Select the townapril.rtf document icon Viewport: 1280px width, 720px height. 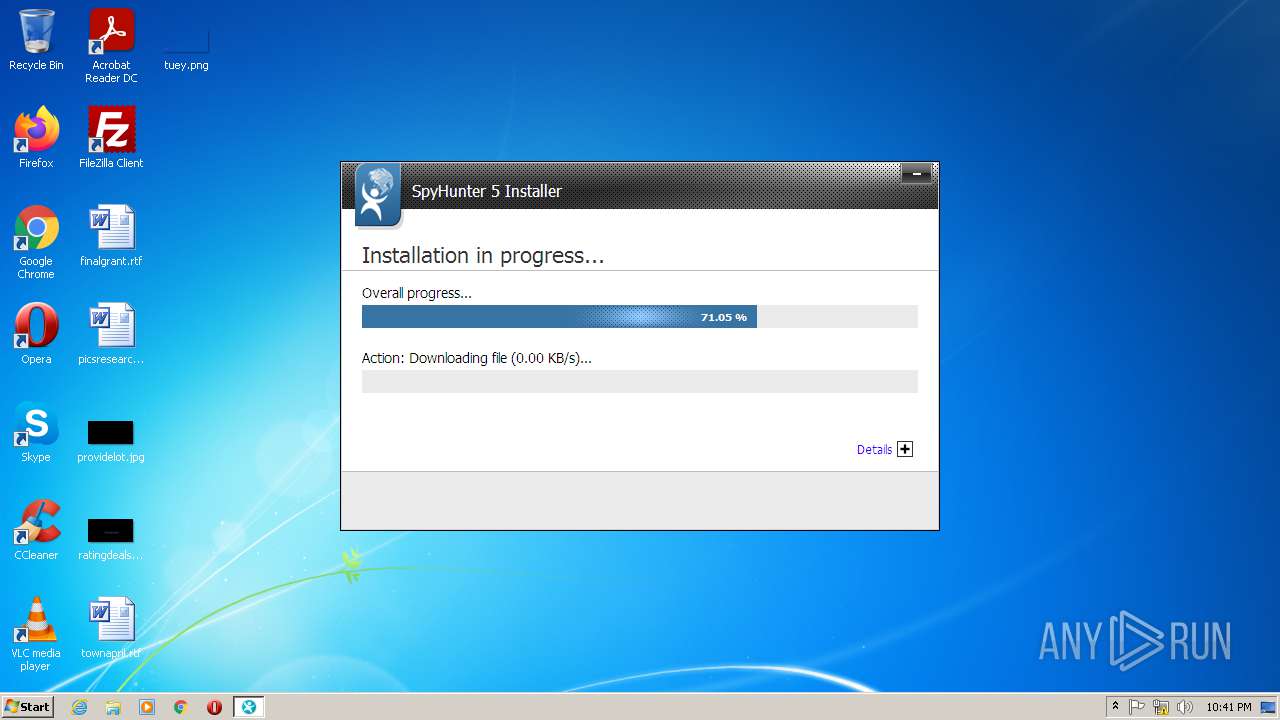point(111,628)
